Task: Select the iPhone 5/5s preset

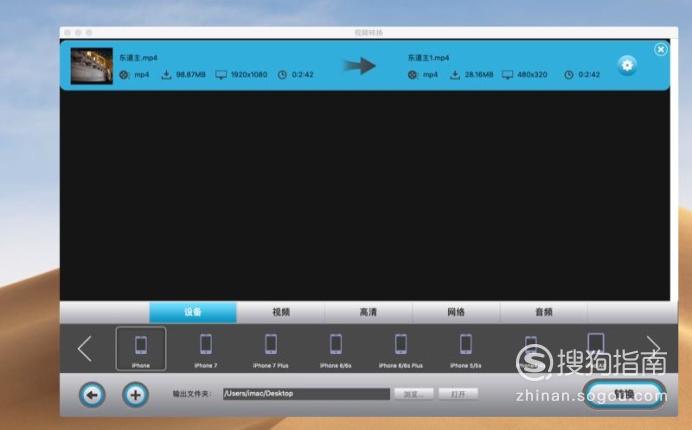Action: (x=466, y=351)
